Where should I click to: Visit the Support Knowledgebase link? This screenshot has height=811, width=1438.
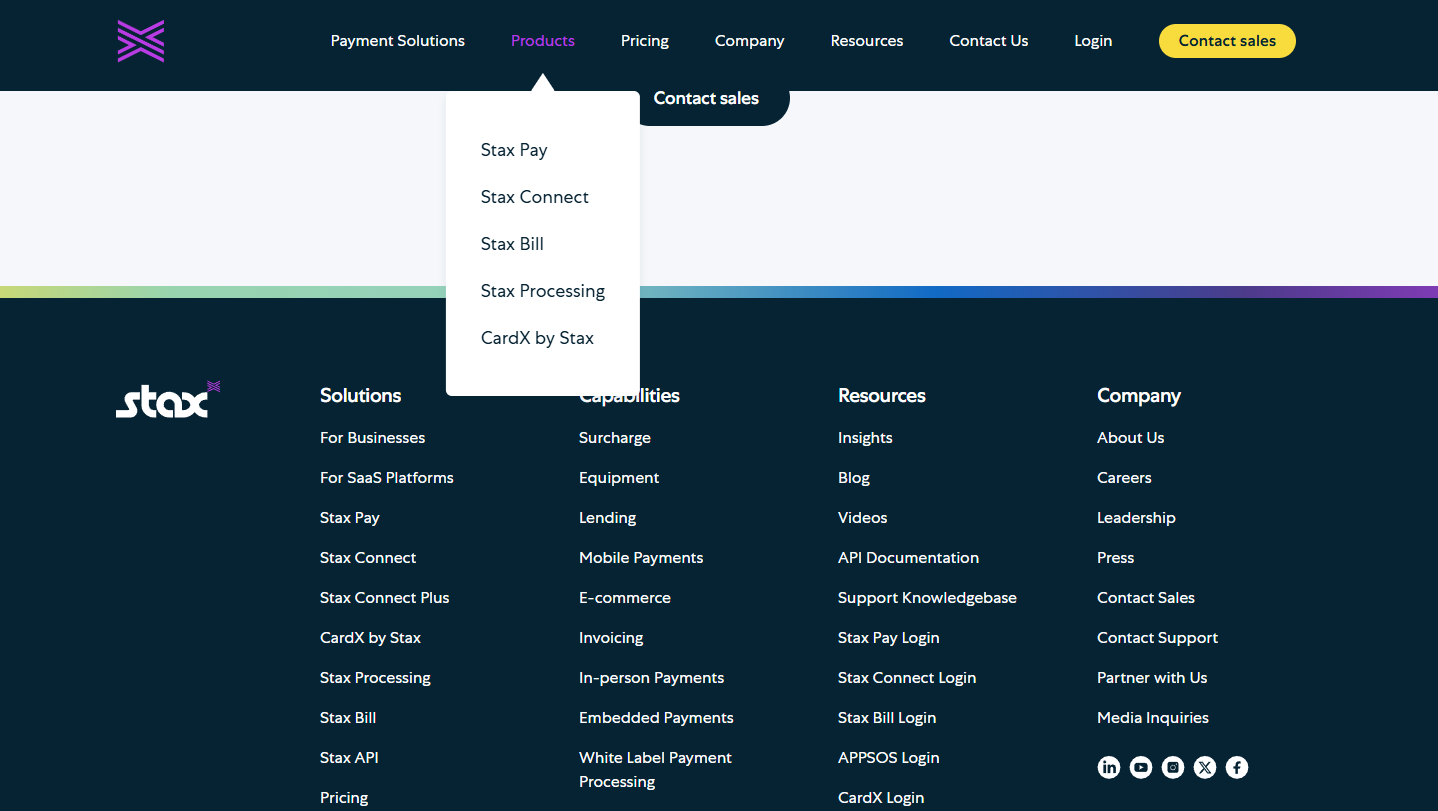coord(927,598)
